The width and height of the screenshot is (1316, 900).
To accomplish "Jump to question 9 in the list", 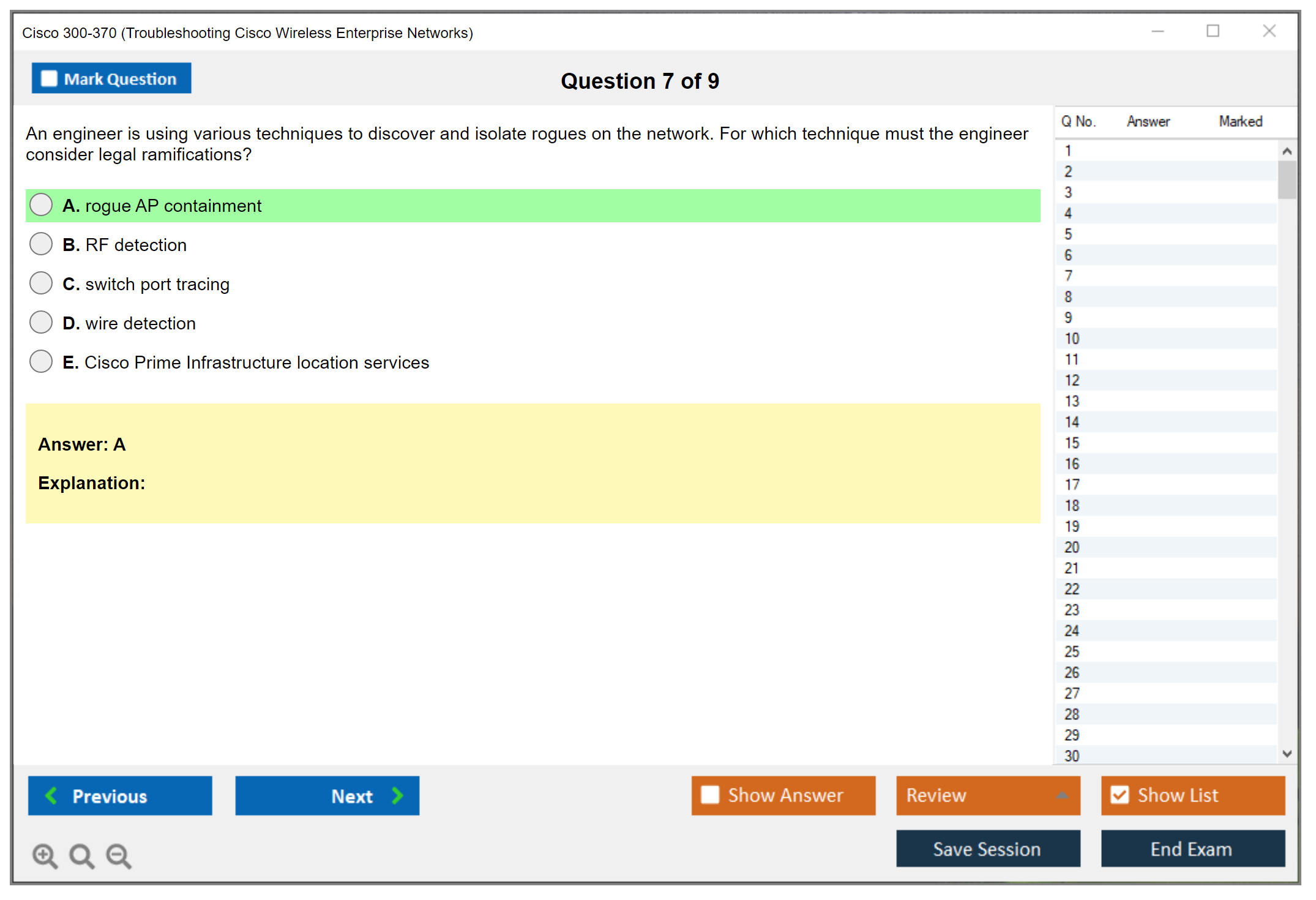I will click(1068, 318).
